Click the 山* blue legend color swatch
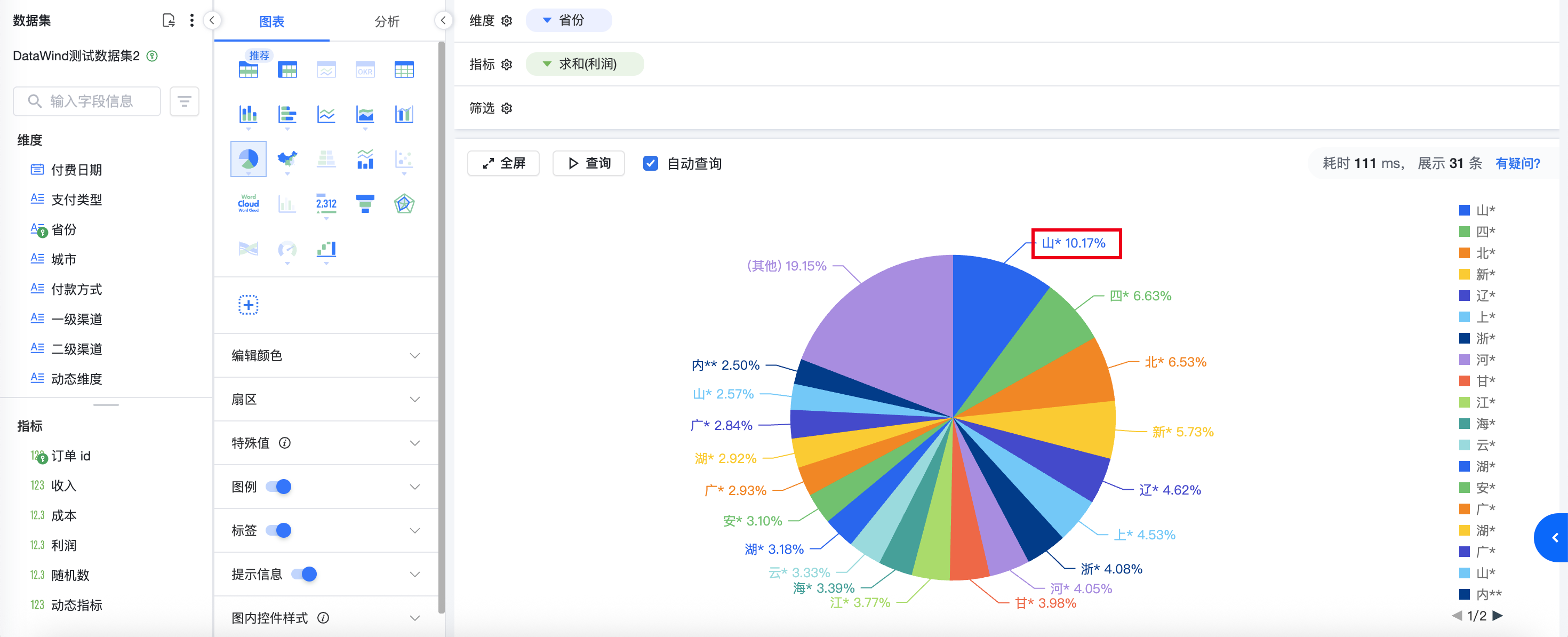1568x637 pixels. click(x=1464, y=211)
